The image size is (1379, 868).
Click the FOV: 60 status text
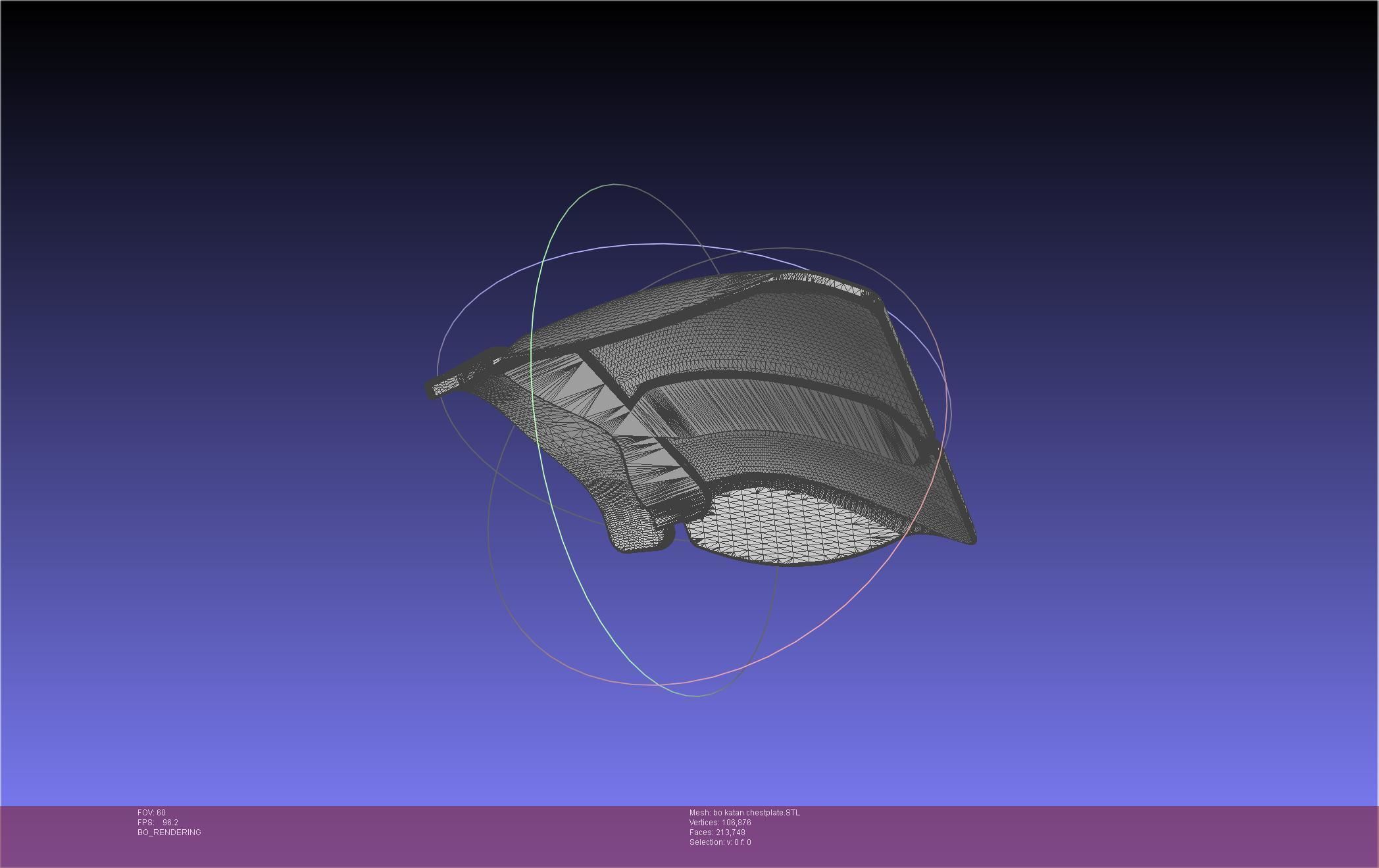click(151, 813)
